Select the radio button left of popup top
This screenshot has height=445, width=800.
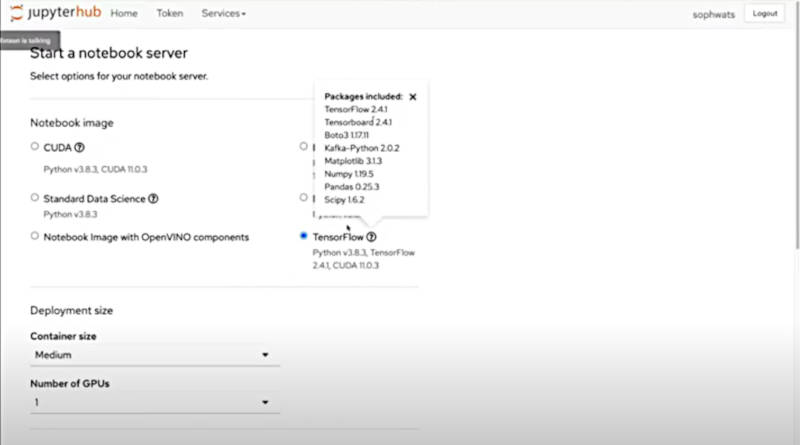tap(304, 146)
